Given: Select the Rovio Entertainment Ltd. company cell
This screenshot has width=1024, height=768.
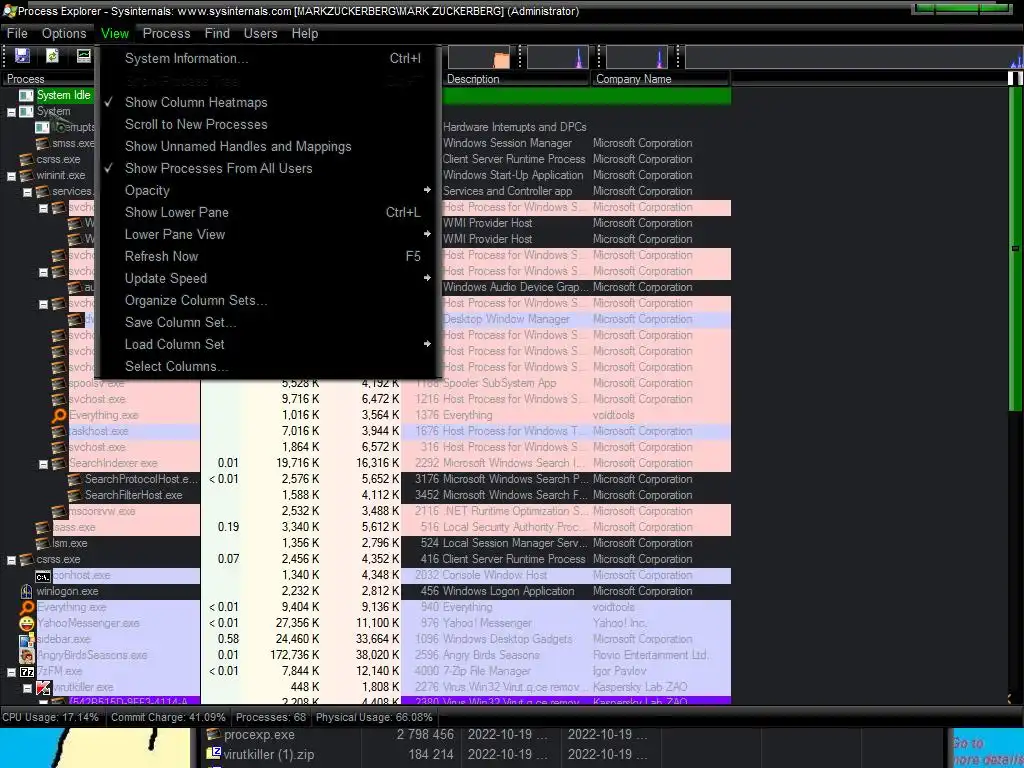Looking at the screenshot, I should [650, 655].
